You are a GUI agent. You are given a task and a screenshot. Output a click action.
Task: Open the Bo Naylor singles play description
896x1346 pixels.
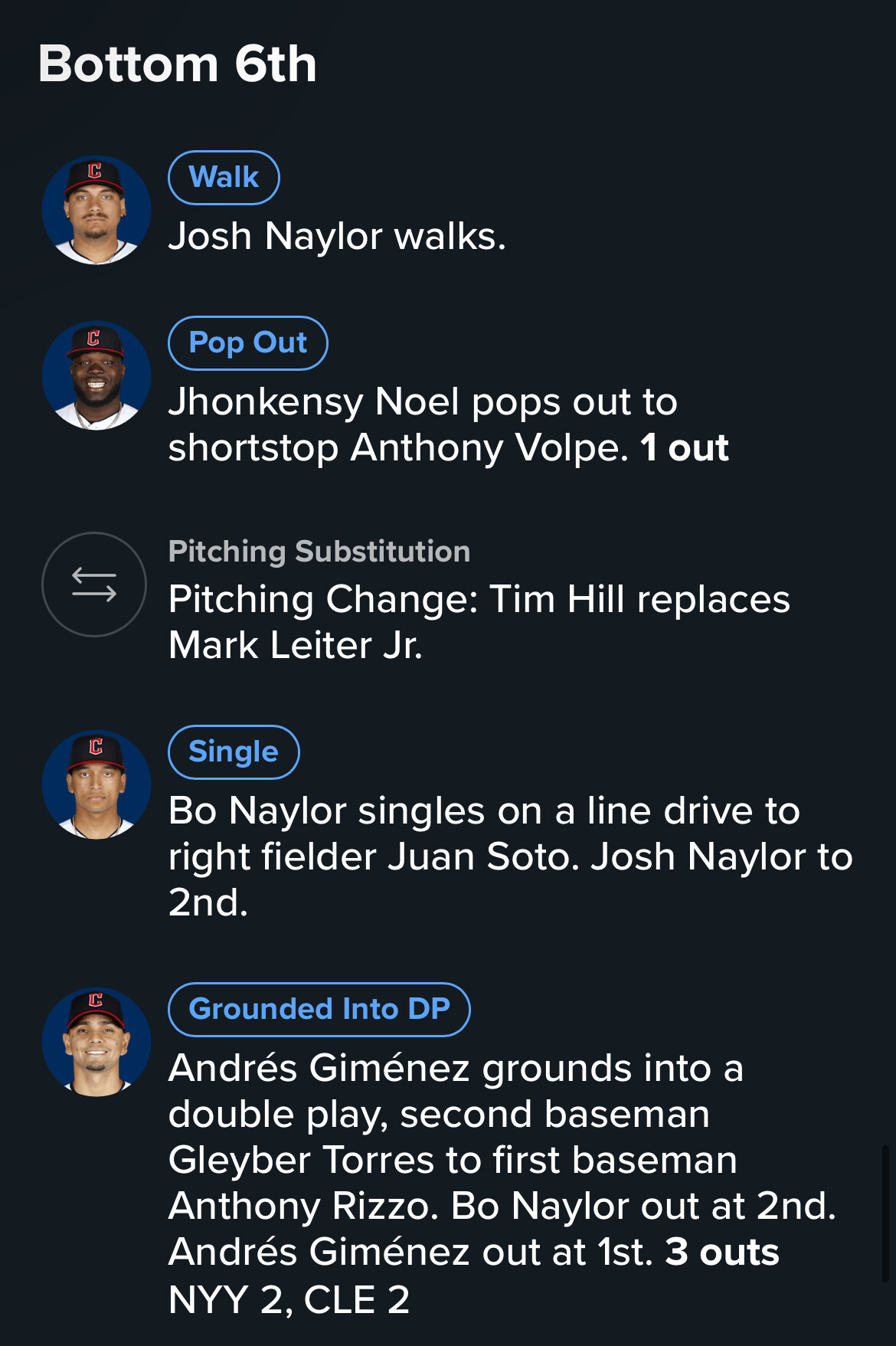(x=511, y=856)
